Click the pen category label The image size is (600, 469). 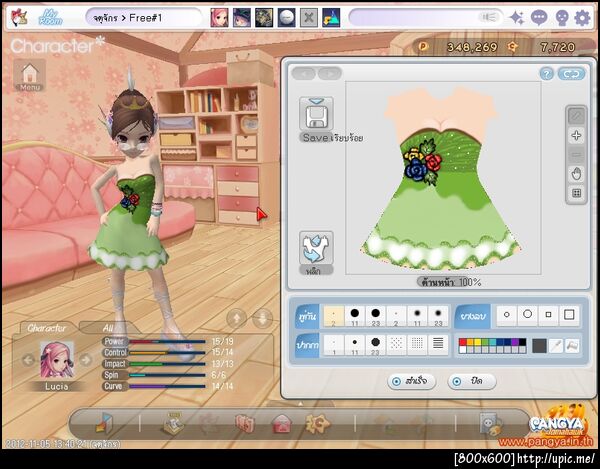pyautogui.click(x=307, y=345)
